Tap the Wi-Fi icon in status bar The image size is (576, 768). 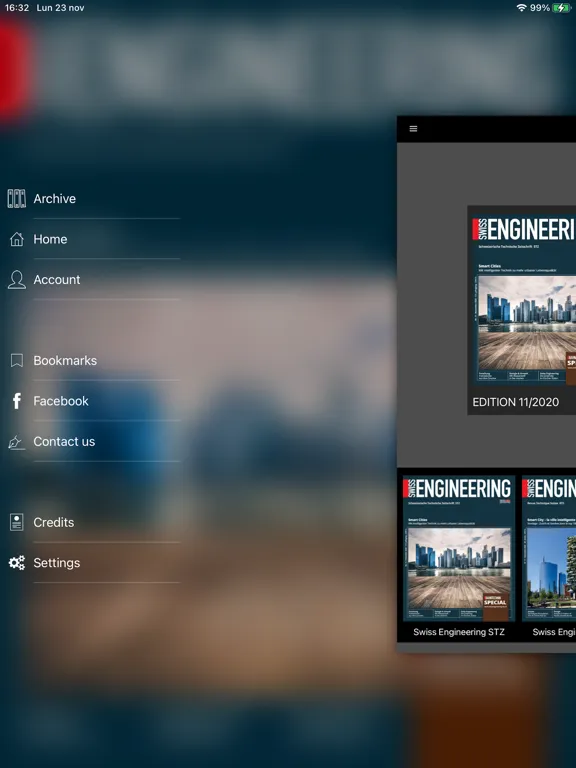pyautogui.click(x=522, y=8)
